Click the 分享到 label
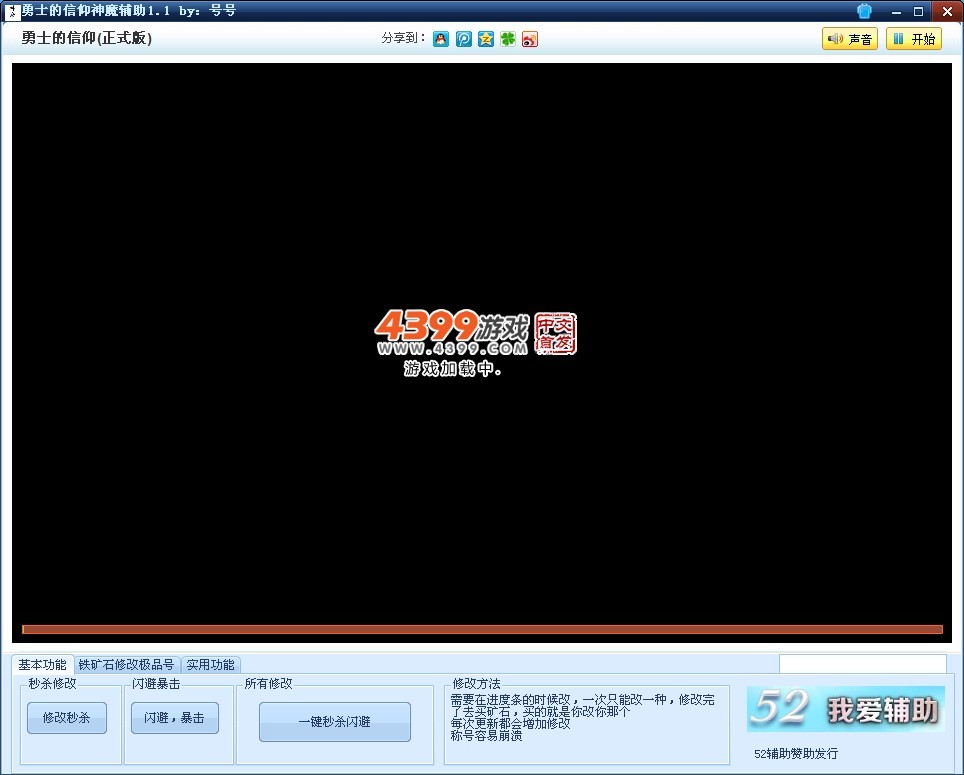Screen dimensions: 964x775 point(403,38)
